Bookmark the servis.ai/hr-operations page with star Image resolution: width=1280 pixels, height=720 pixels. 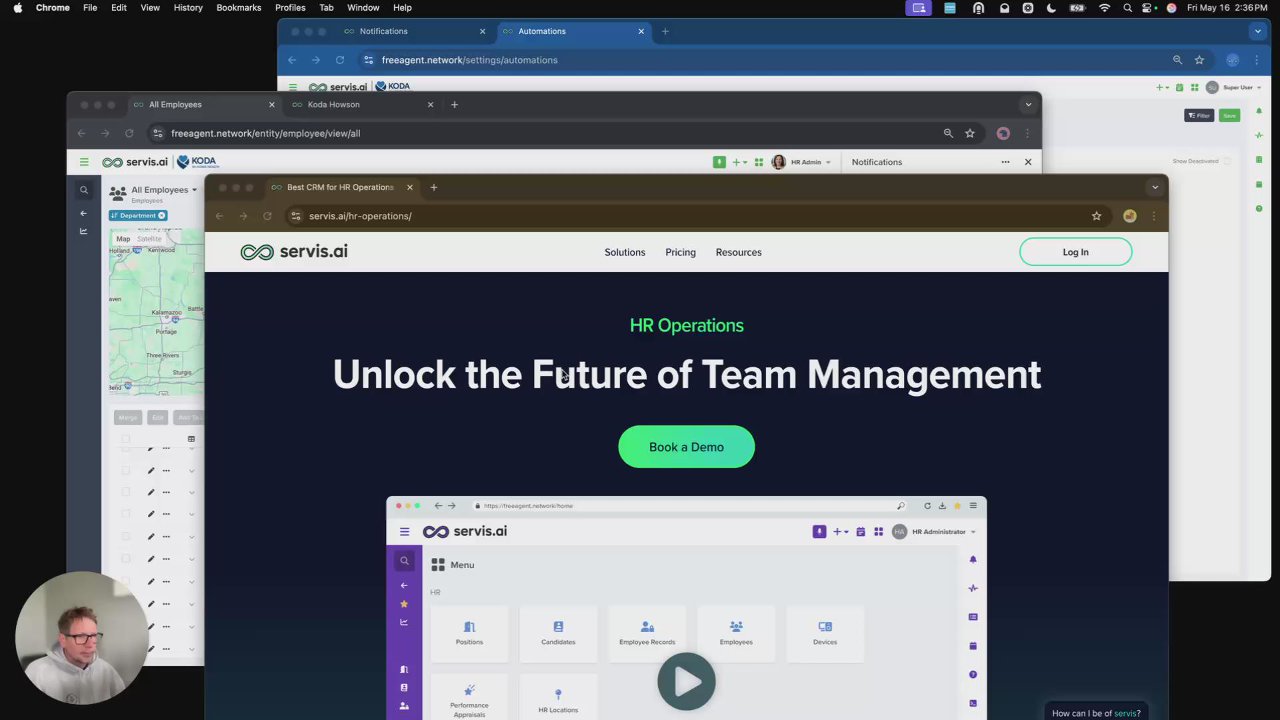click(x=1096, y=216)
